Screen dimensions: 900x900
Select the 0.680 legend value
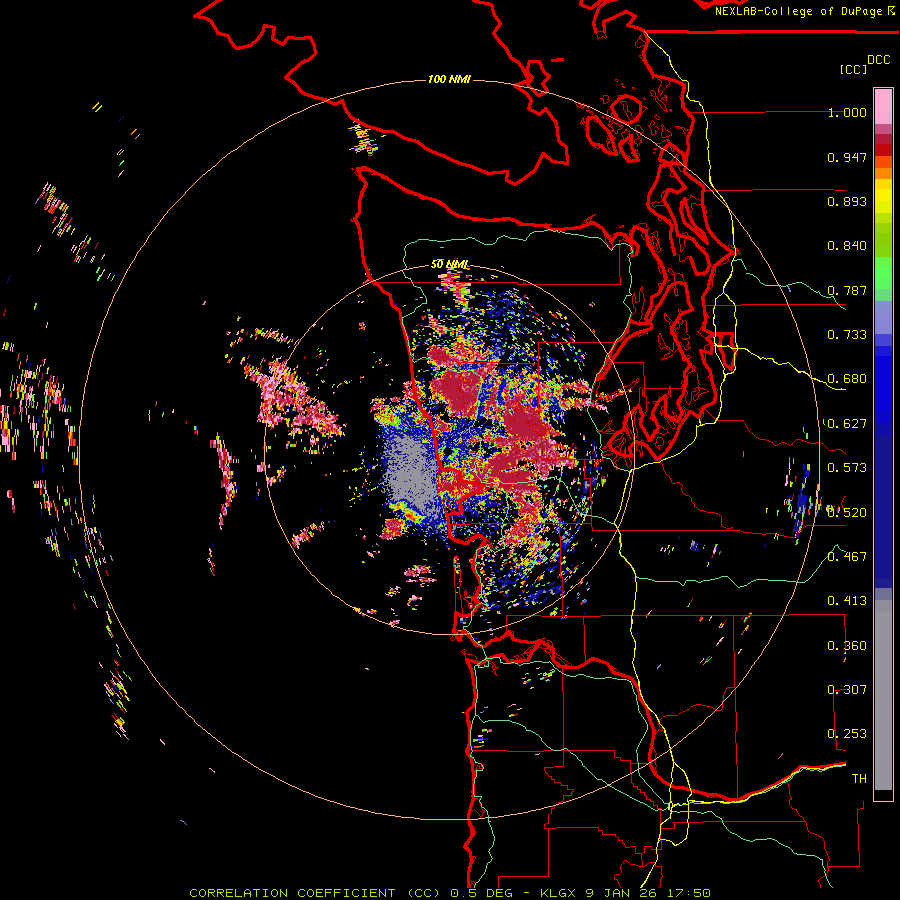(x=847, y=379)
